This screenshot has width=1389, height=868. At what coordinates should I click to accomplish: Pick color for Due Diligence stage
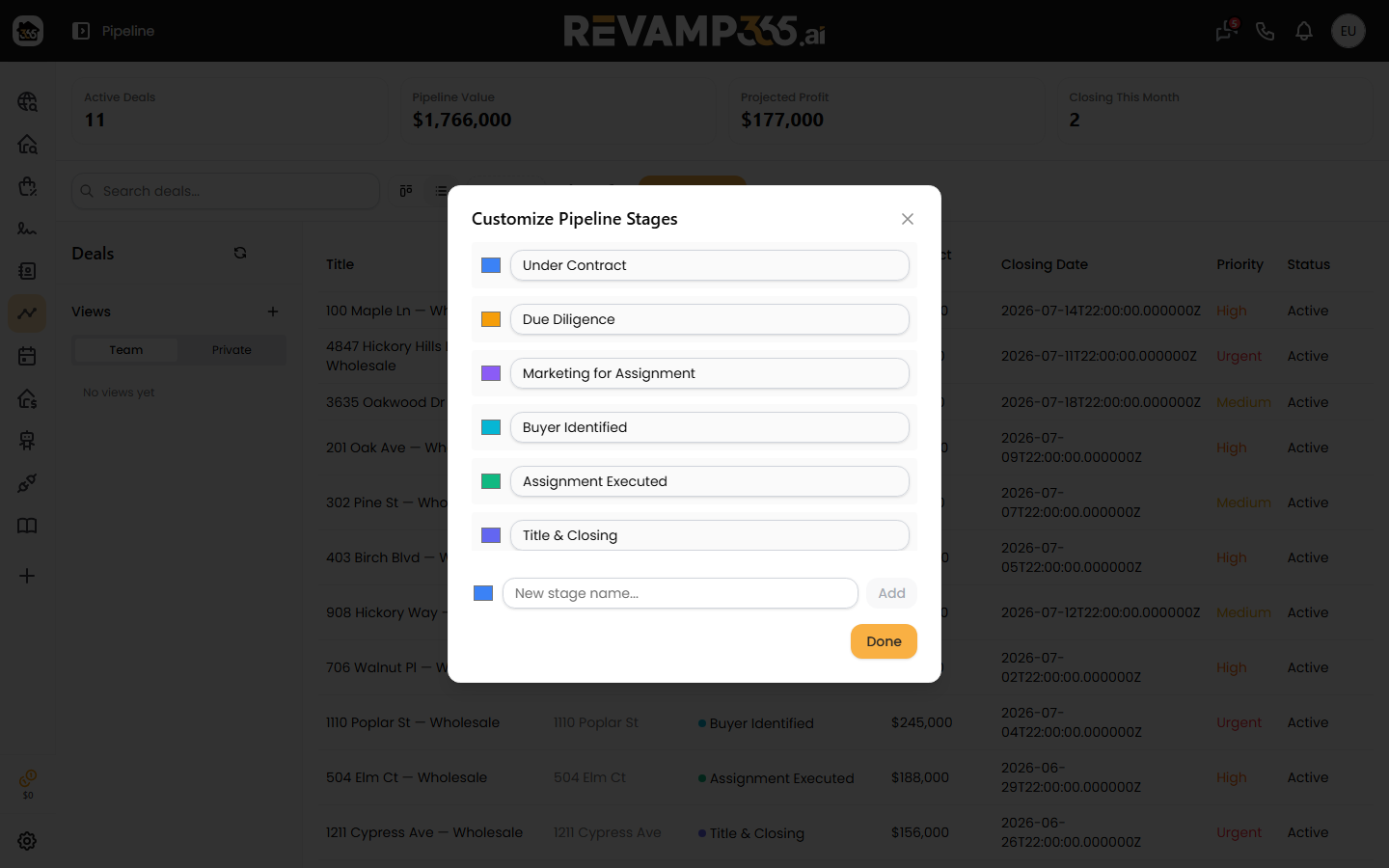pyautogui.click(x=491, y=319)
